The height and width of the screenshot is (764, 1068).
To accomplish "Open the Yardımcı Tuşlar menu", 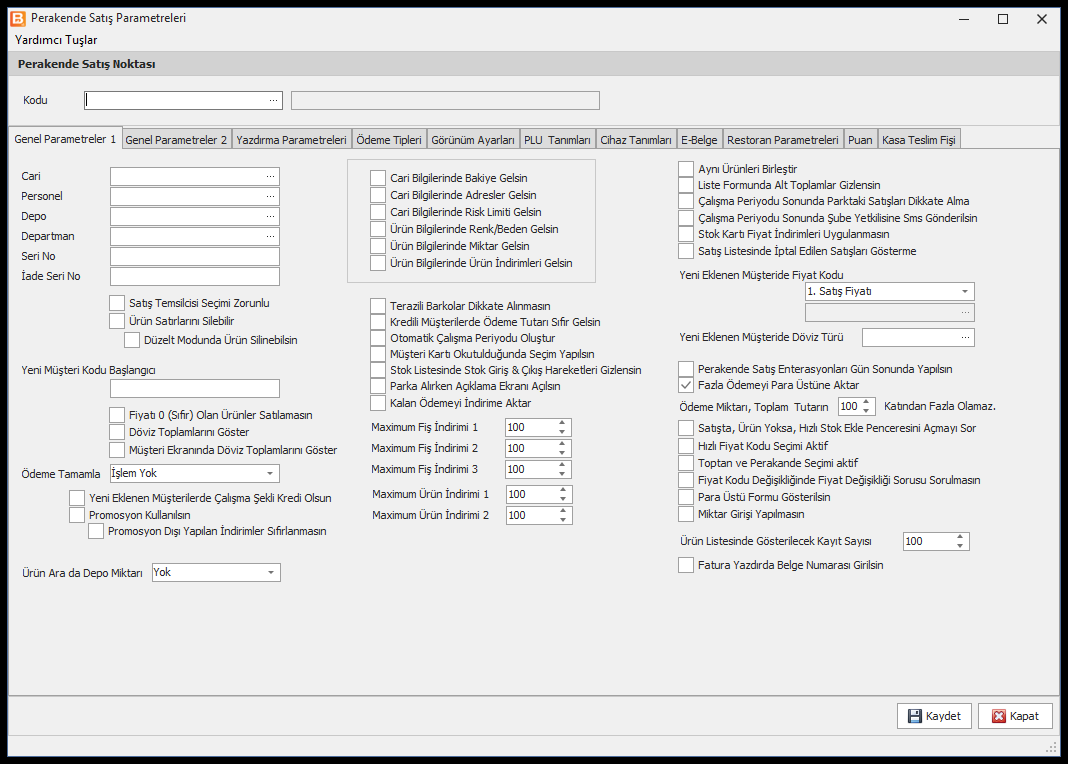I will (56, 40).
